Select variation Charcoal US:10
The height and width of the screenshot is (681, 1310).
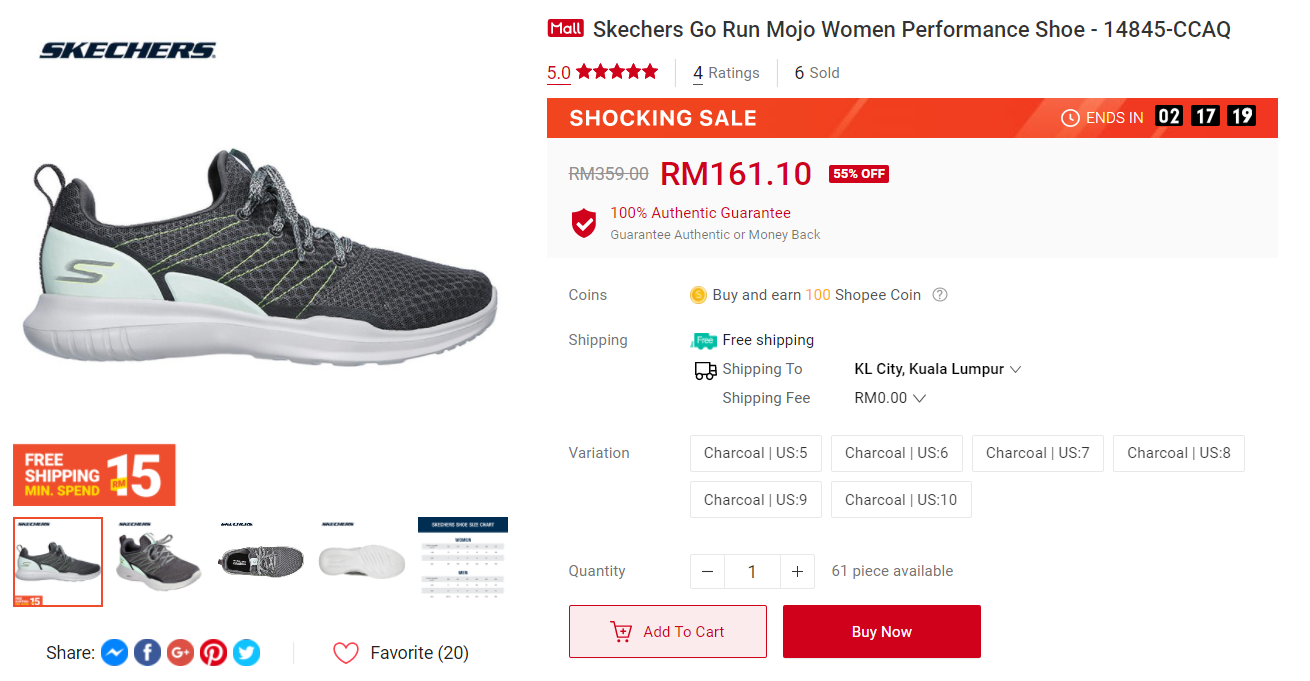[x=900, y=500]
